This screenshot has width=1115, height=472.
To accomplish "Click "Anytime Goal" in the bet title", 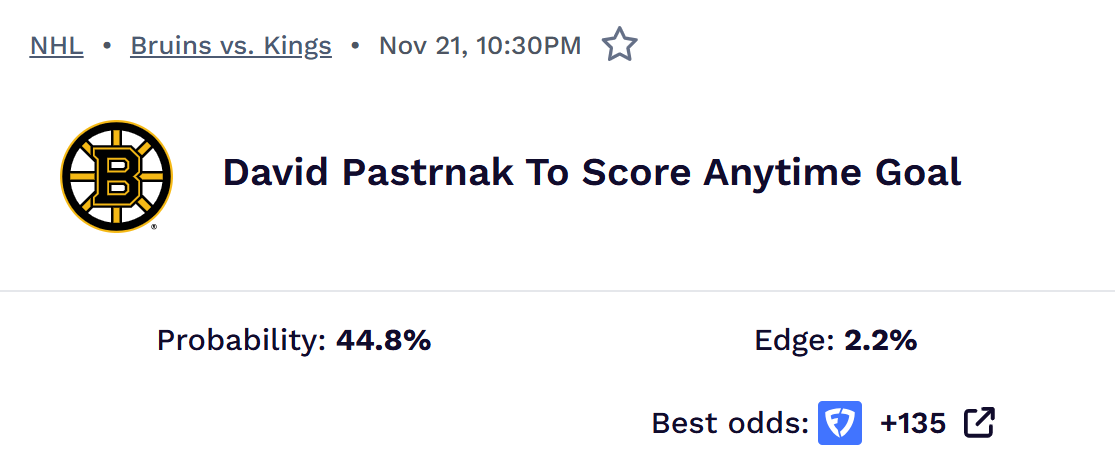I will [x=832, y=173].
